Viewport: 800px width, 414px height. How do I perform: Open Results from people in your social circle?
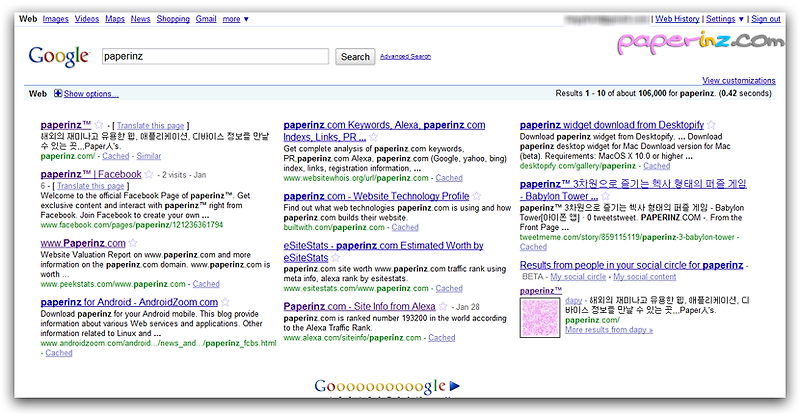point(632,265)
